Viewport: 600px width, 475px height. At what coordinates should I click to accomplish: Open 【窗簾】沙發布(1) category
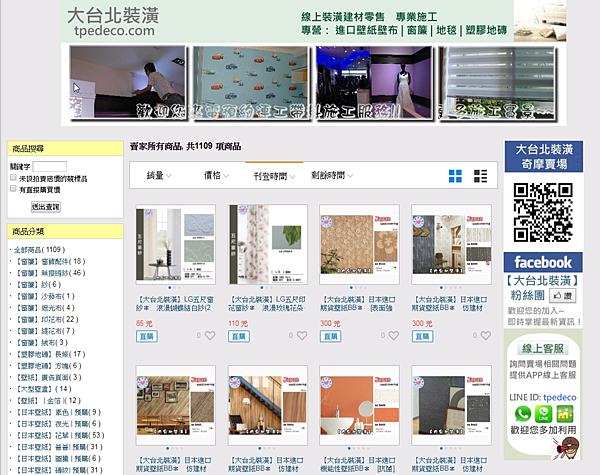click(45, 296)
